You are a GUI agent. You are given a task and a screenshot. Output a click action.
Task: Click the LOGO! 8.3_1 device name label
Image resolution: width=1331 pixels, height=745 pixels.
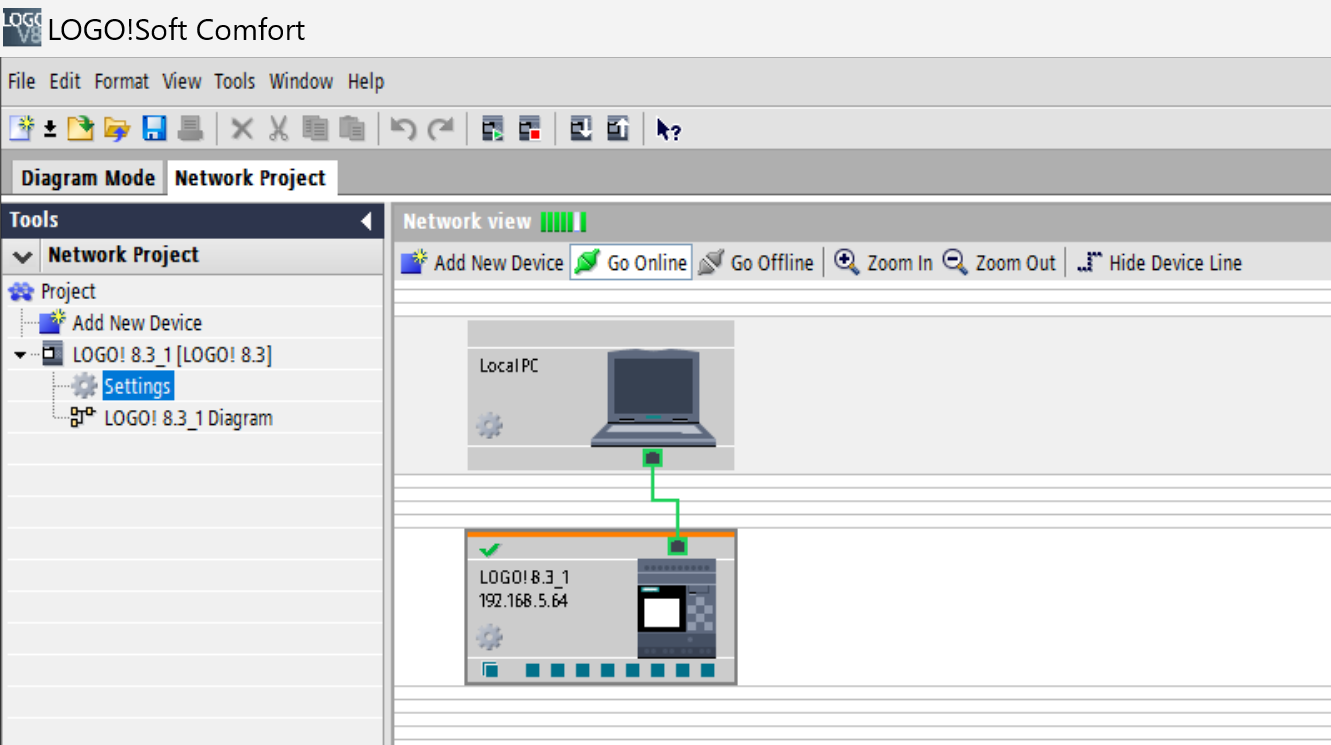click(x=524, y=577)
